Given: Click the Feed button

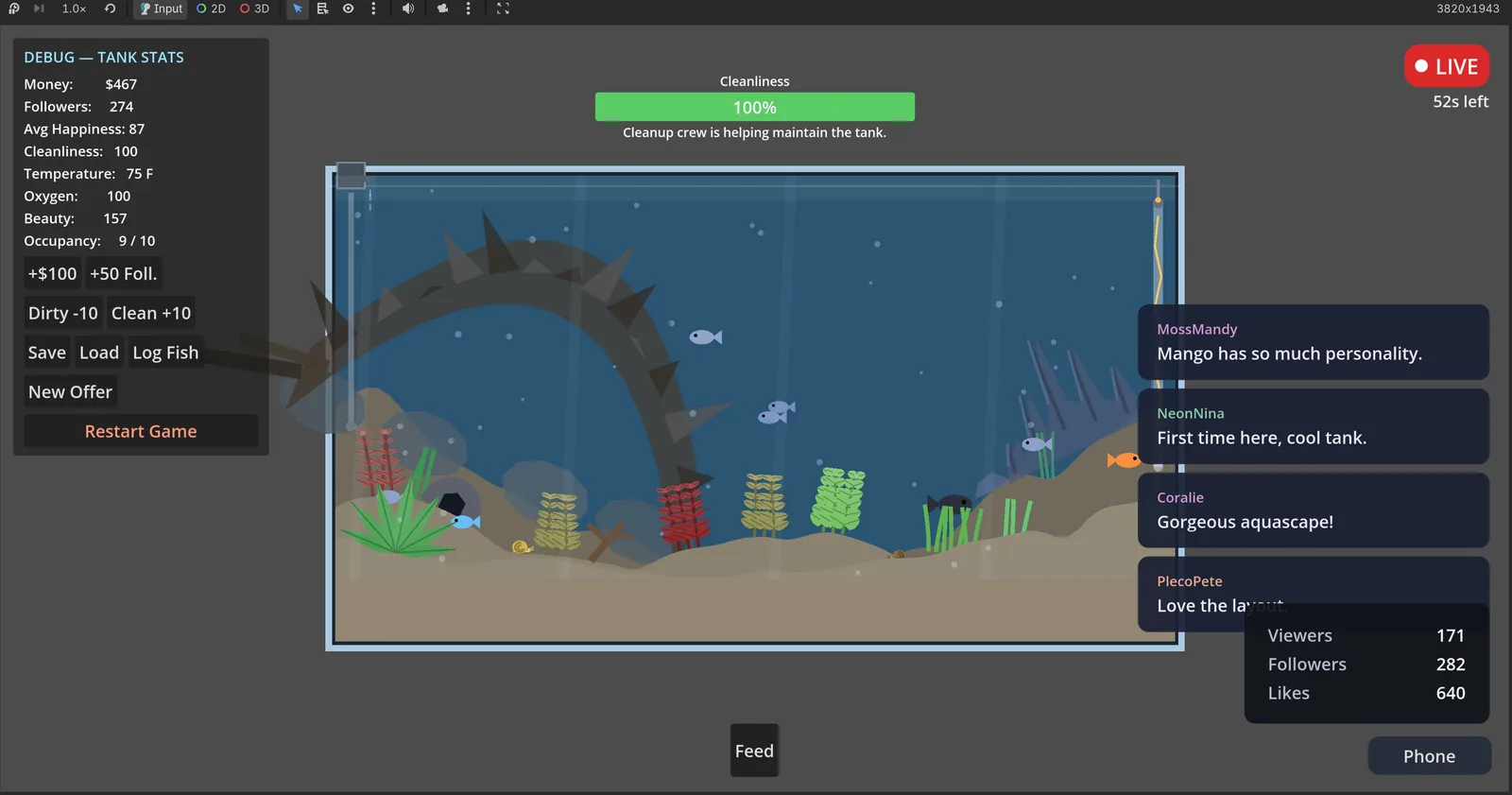Looking at the screenshot, I should point(754,751).
